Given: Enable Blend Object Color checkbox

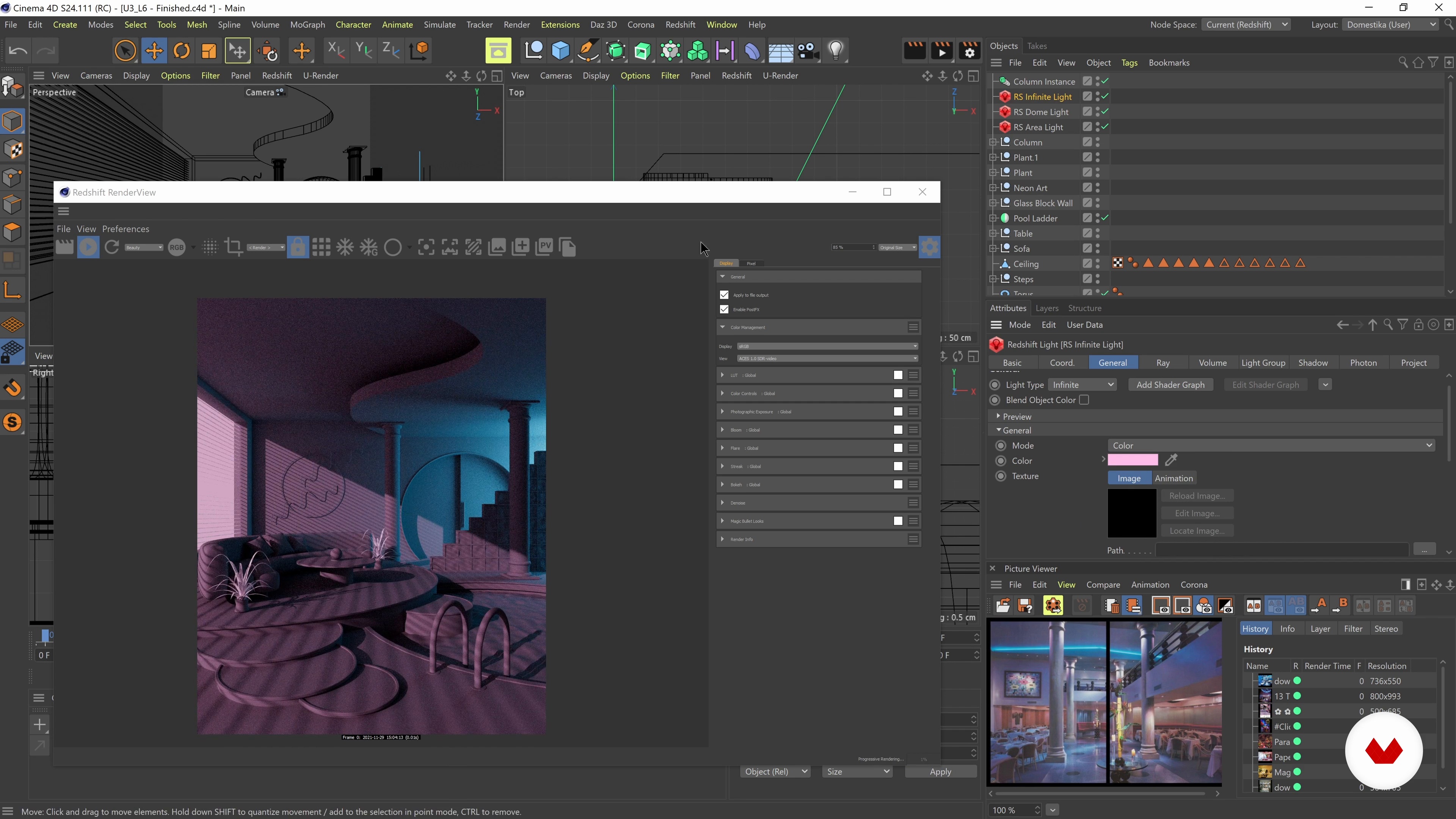Looking at the screenshot, I should click(1084, 400).
